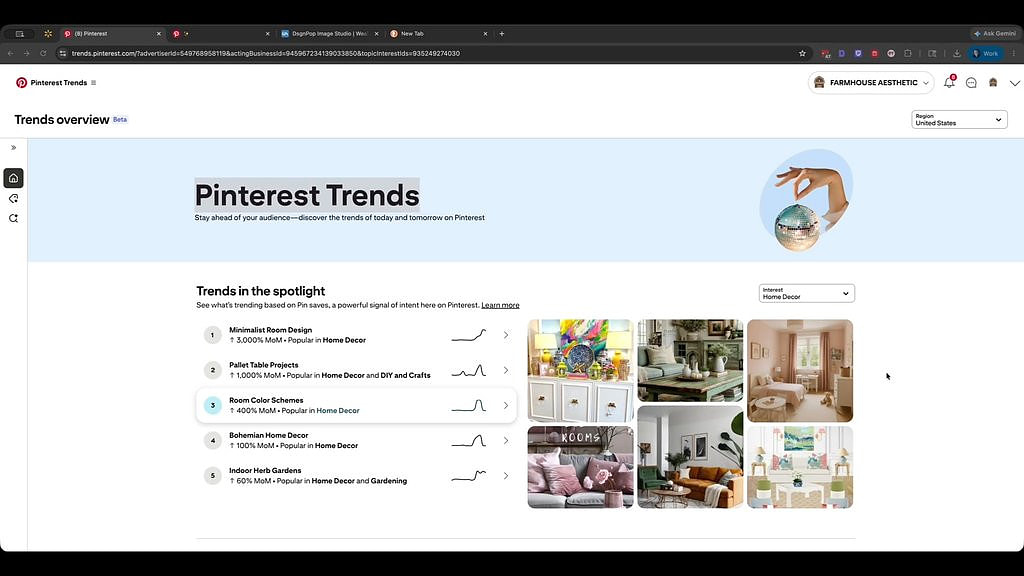Open the Chrome three-dot menu
The image size is (1024, 576).
point(1014,54)
